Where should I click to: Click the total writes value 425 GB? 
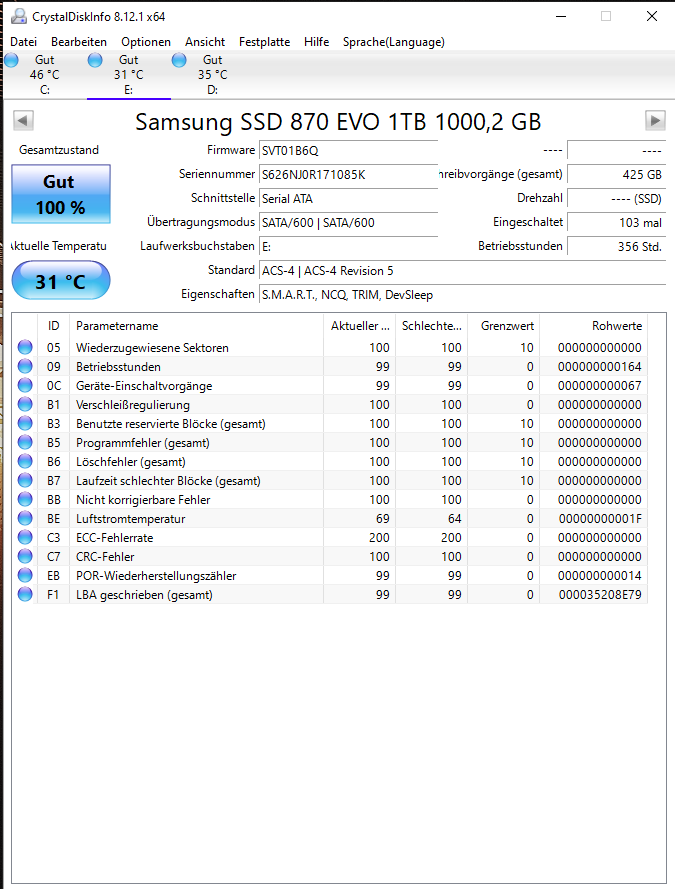coord(617,175)
